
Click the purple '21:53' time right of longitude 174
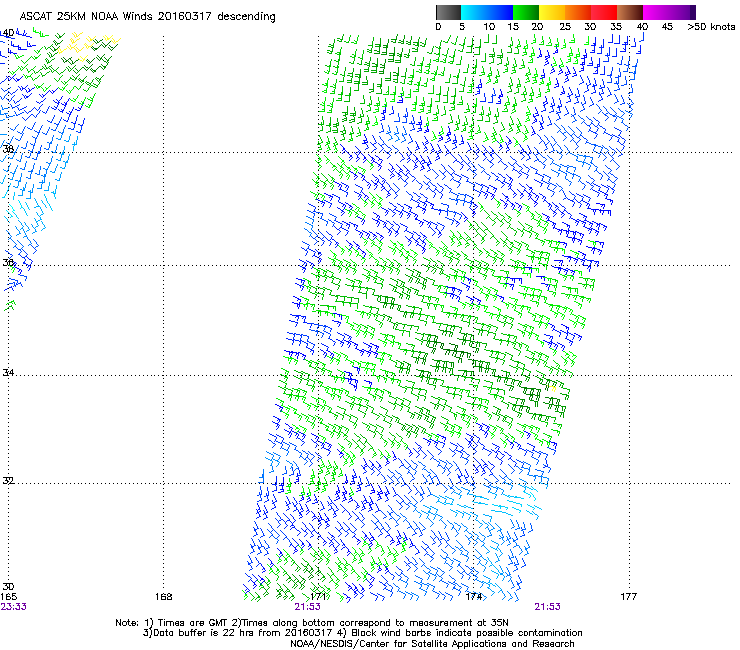547,607
